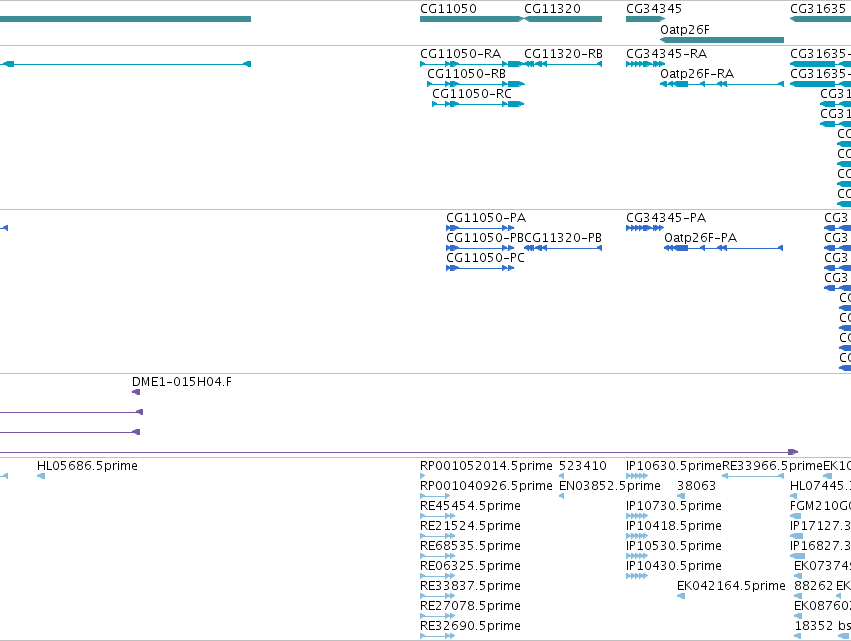Click the EN03852.5prime label
This screenshot has width=851, height=641.
coord(609,486)
